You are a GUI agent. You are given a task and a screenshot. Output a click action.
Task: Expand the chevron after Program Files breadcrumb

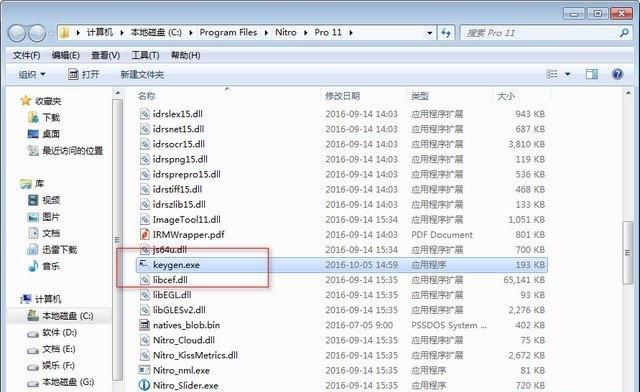266,33
